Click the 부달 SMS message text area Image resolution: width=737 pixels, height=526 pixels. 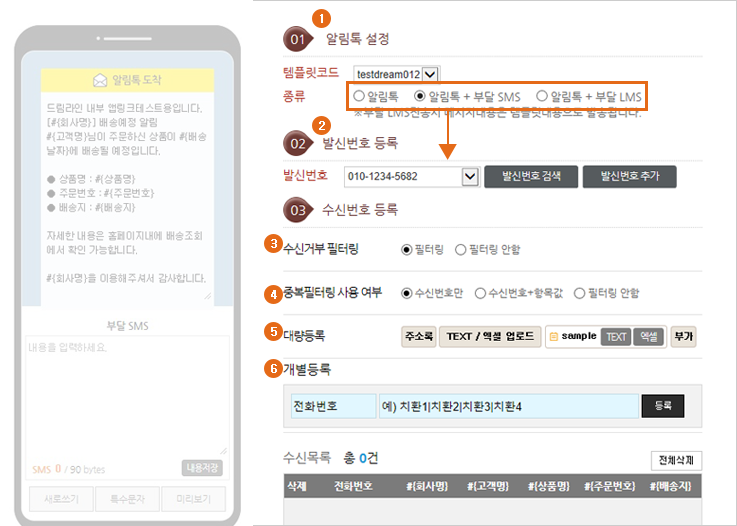(126, 395)
